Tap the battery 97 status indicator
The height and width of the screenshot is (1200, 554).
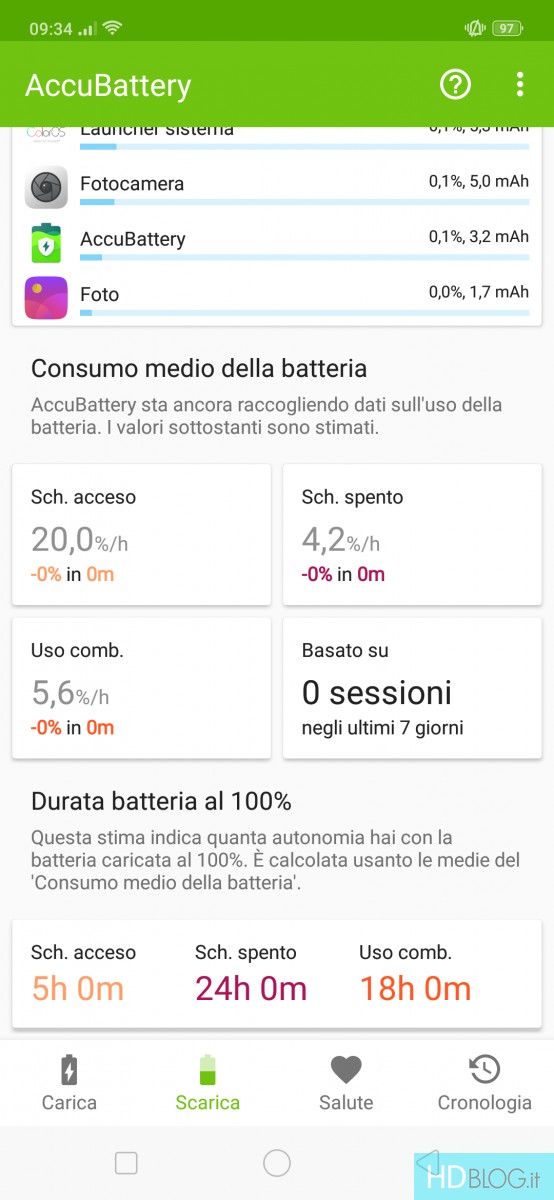click(x=507, y=29)
